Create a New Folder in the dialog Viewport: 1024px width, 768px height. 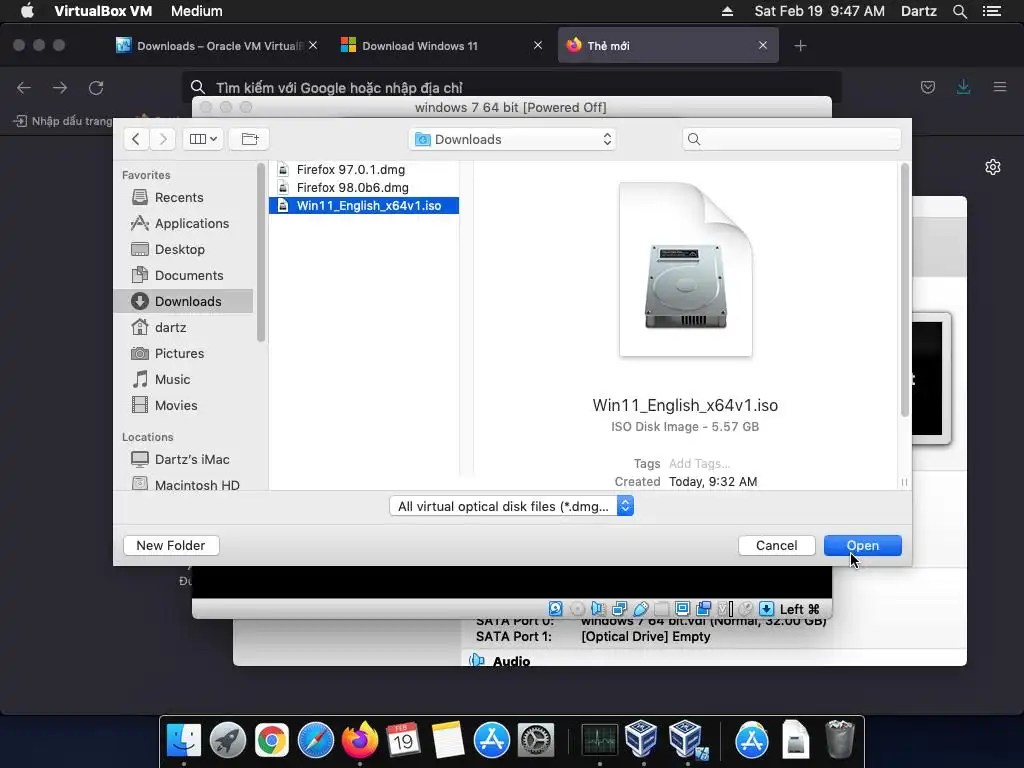(170, 545)
